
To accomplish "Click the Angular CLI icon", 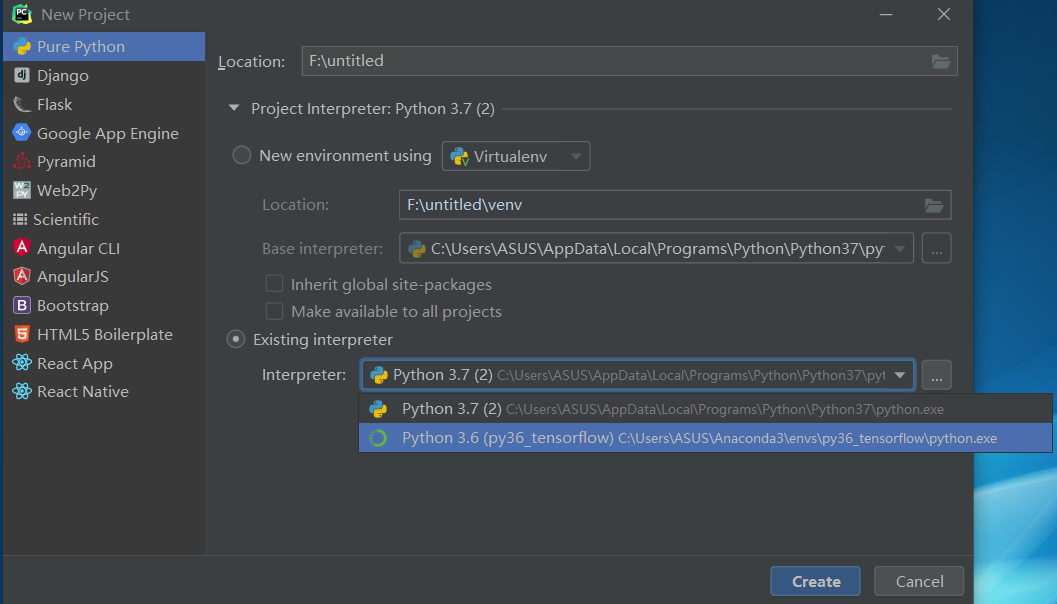I will (x=21, y=248).
